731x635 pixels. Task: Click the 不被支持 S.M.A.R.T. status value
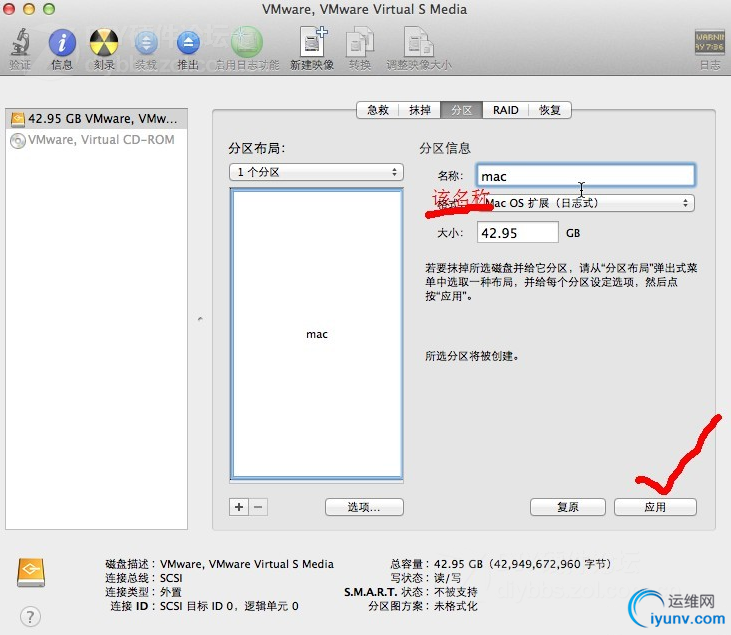pyautogui.click(x=455, y=592)
